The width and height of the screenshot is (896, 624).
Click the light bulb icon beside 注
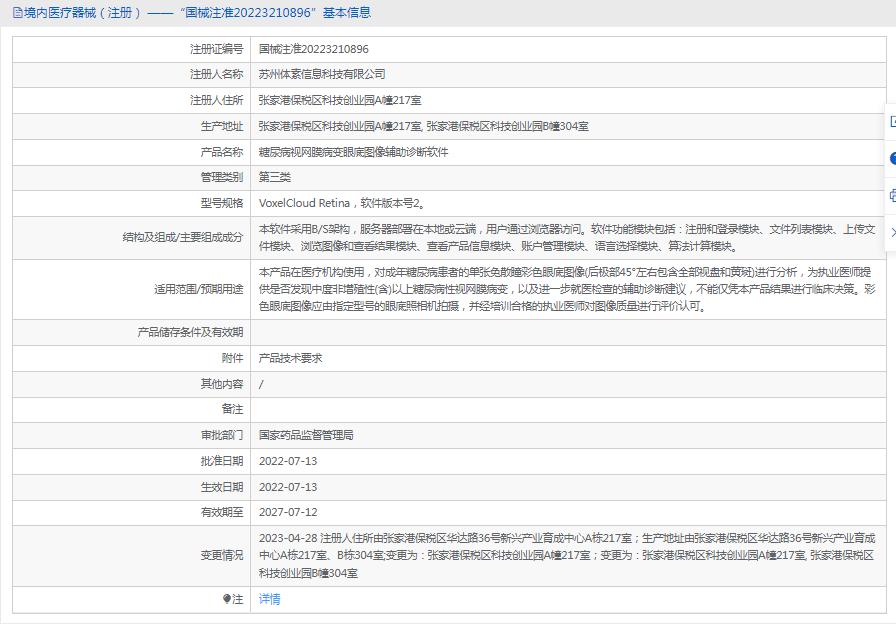227,599
